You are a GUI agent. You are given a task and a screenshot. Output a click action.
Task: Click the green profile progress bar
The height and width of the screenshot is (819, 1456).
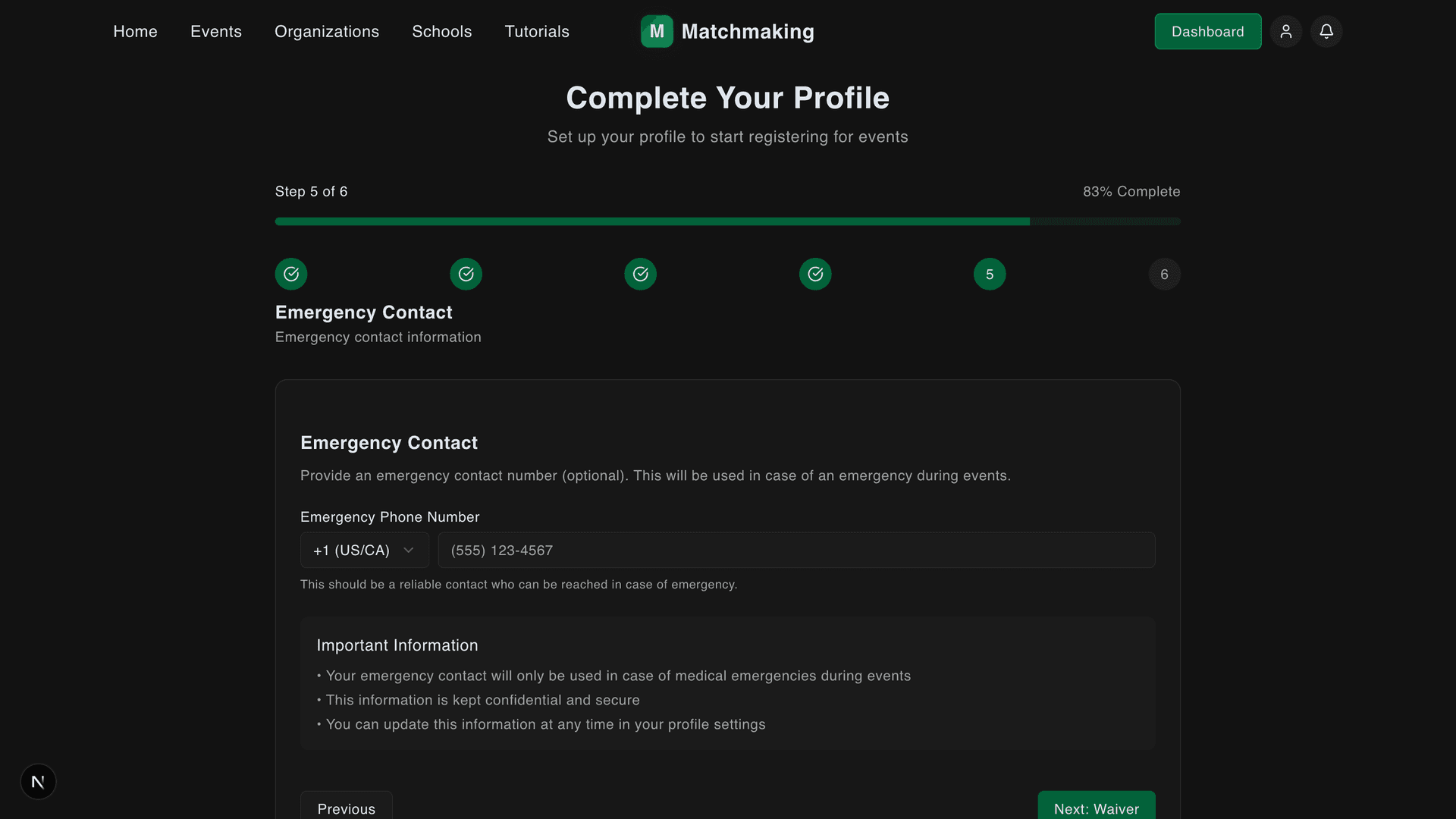(x=728, y=221)
